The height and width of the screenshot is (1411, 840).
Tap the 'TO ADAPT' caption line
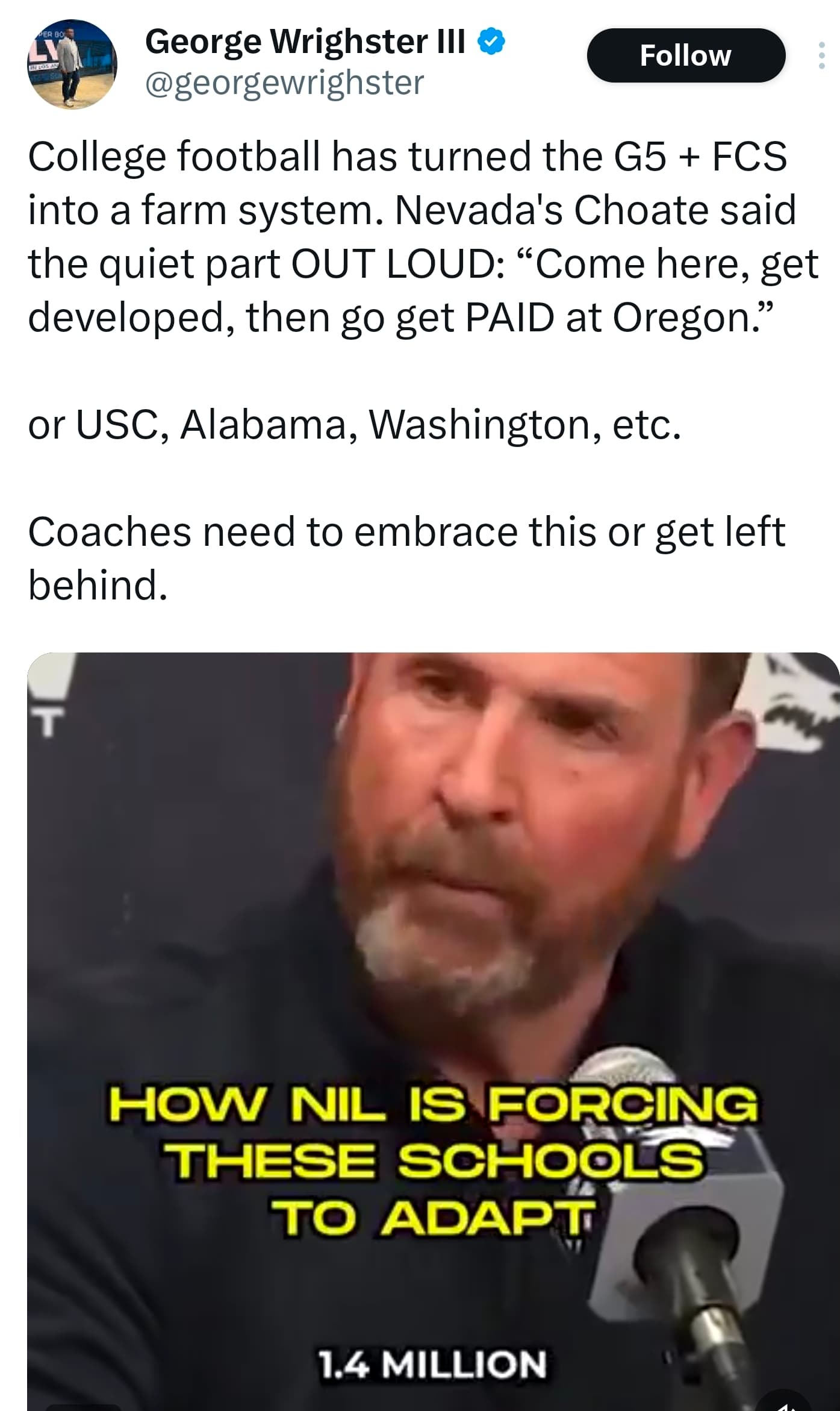(432, 1216)
